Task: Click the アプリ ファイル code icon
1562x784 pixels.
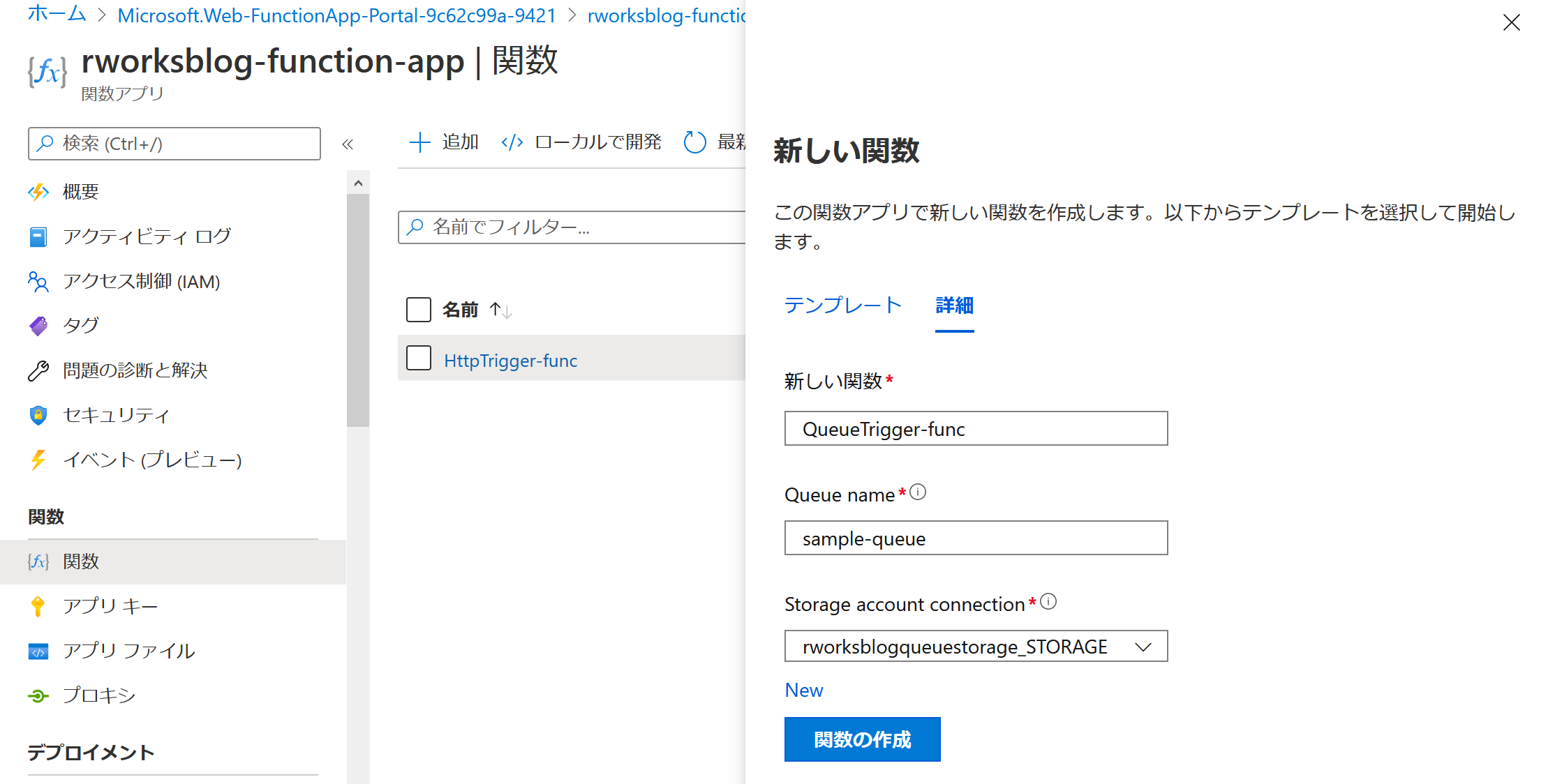Action: point(38,651)
